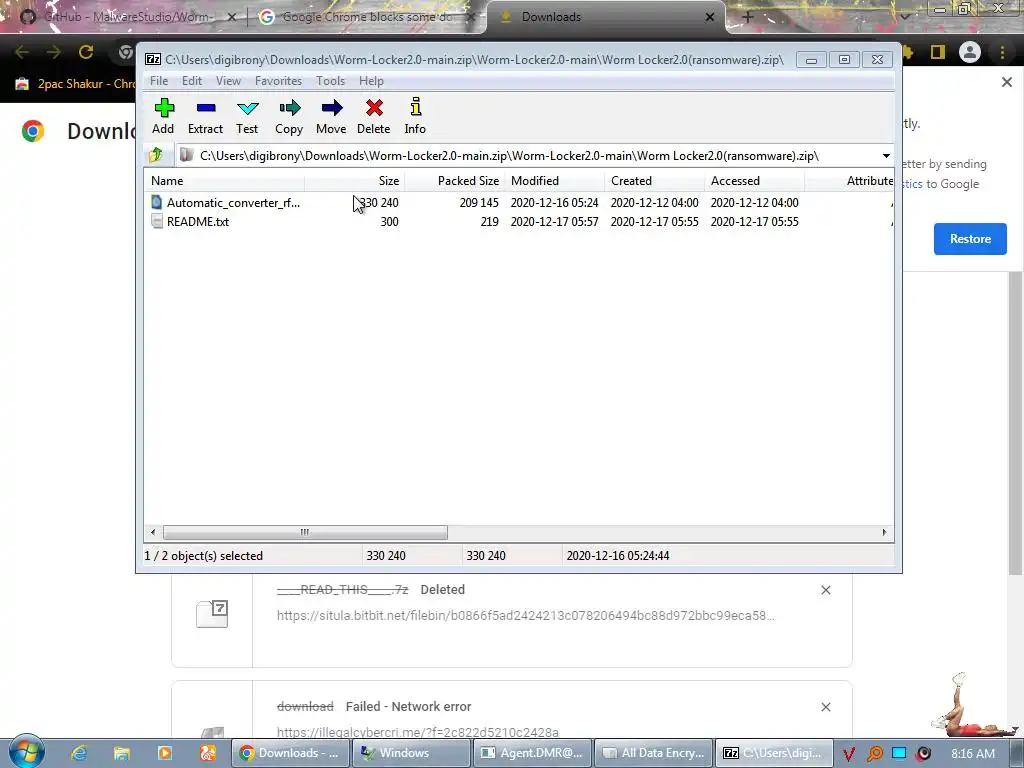Remove the failed 'download' entry

[825, 707]
